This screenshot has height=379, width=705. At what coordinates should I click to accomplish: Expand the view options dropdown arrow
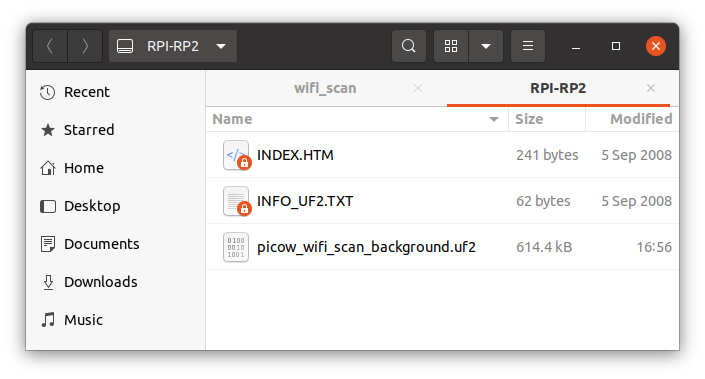tap(486, 46)
